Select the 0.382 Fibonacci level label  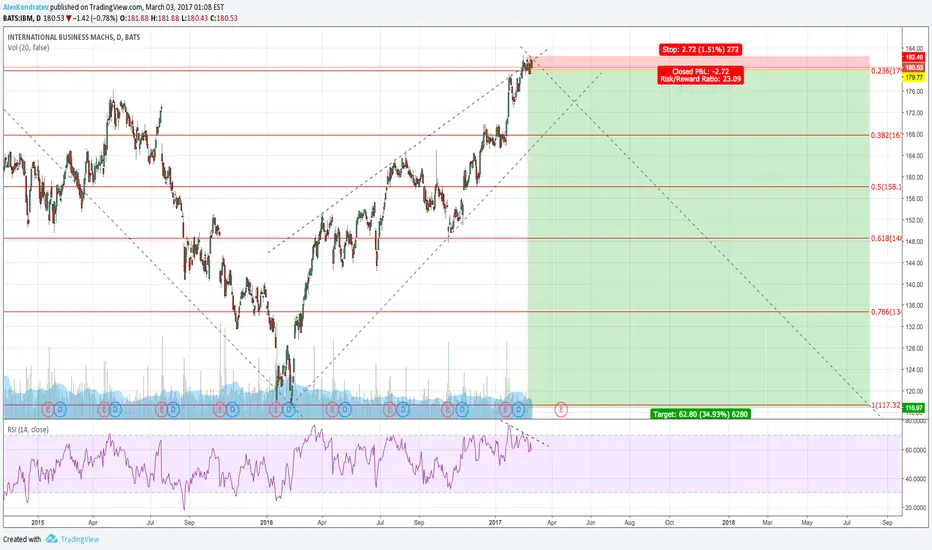pos(886,135)
